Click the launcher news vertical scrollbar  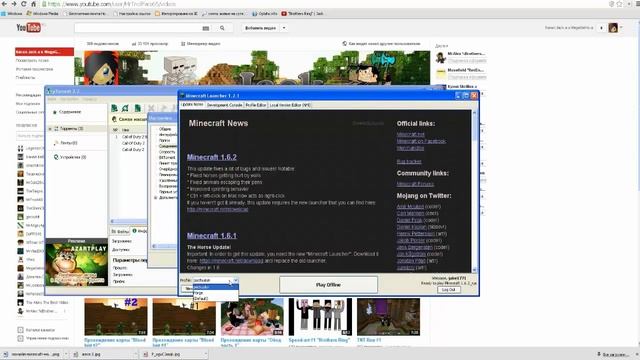coord(474,191)
